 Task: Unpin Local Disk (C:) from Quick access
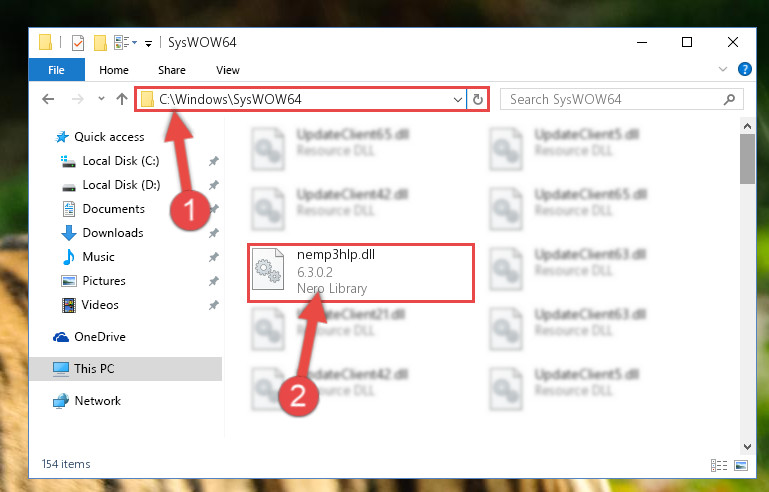[x=213, y=161]
